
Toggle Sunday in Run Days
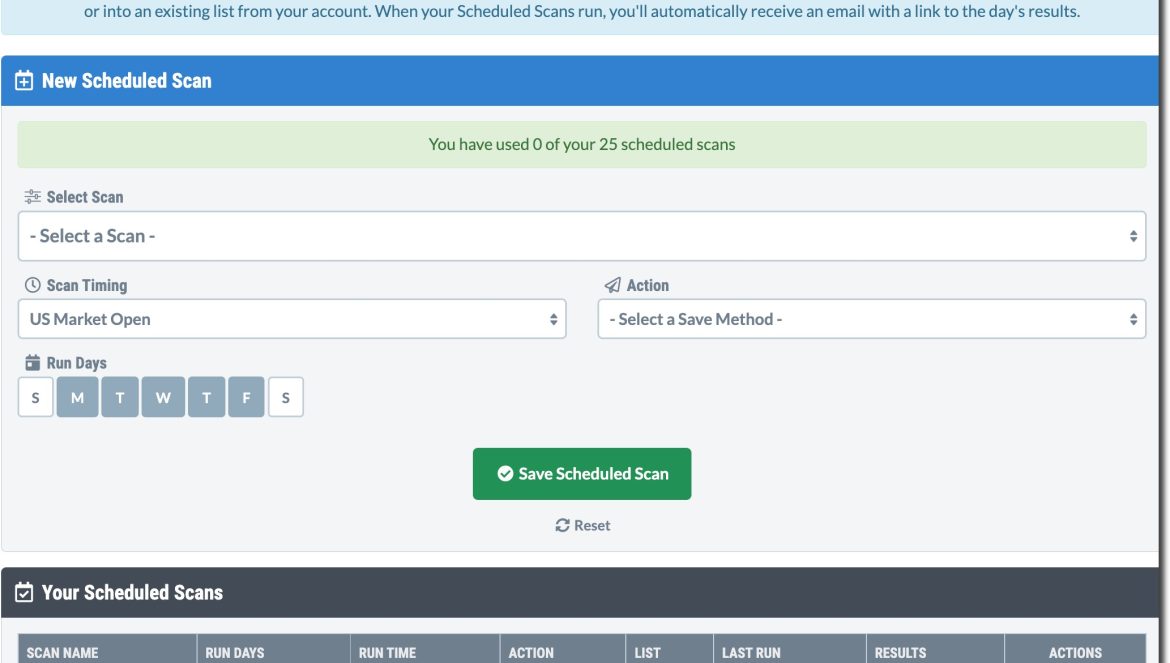click(x=35, y=397)
